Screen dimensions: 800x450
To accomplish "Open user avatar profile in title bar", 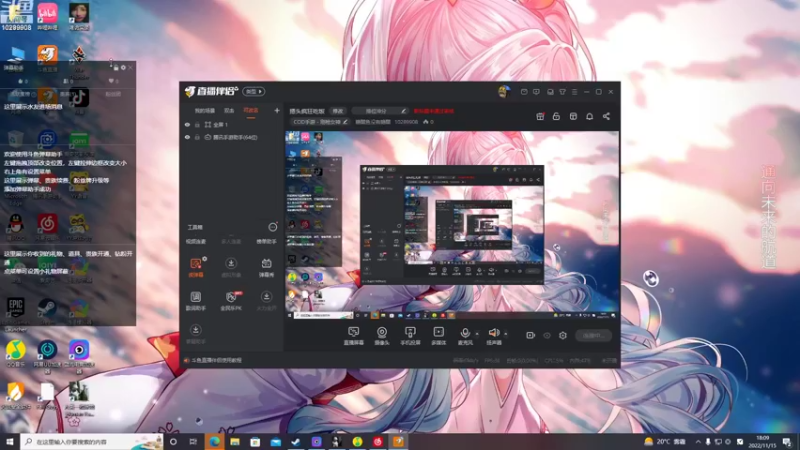I will point(504,92).
